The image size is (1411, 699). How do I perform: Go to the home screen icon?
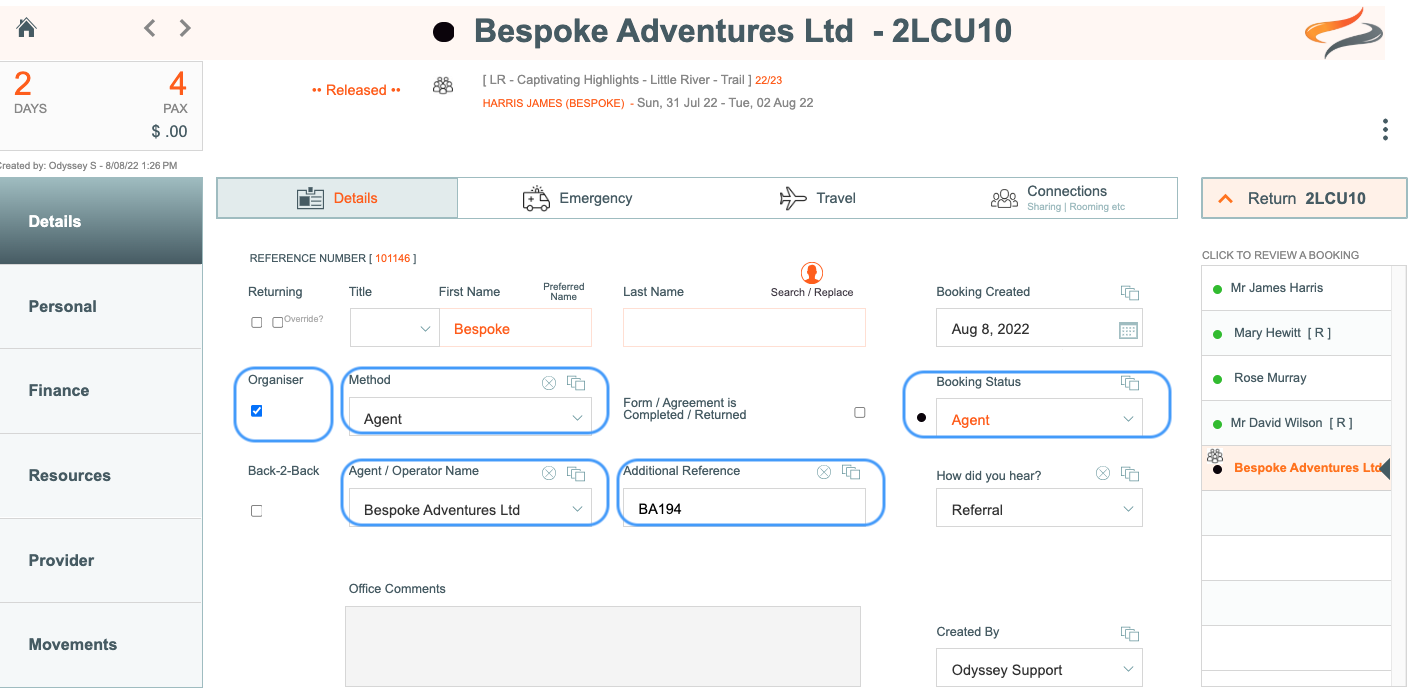click(x=27, y=28)
